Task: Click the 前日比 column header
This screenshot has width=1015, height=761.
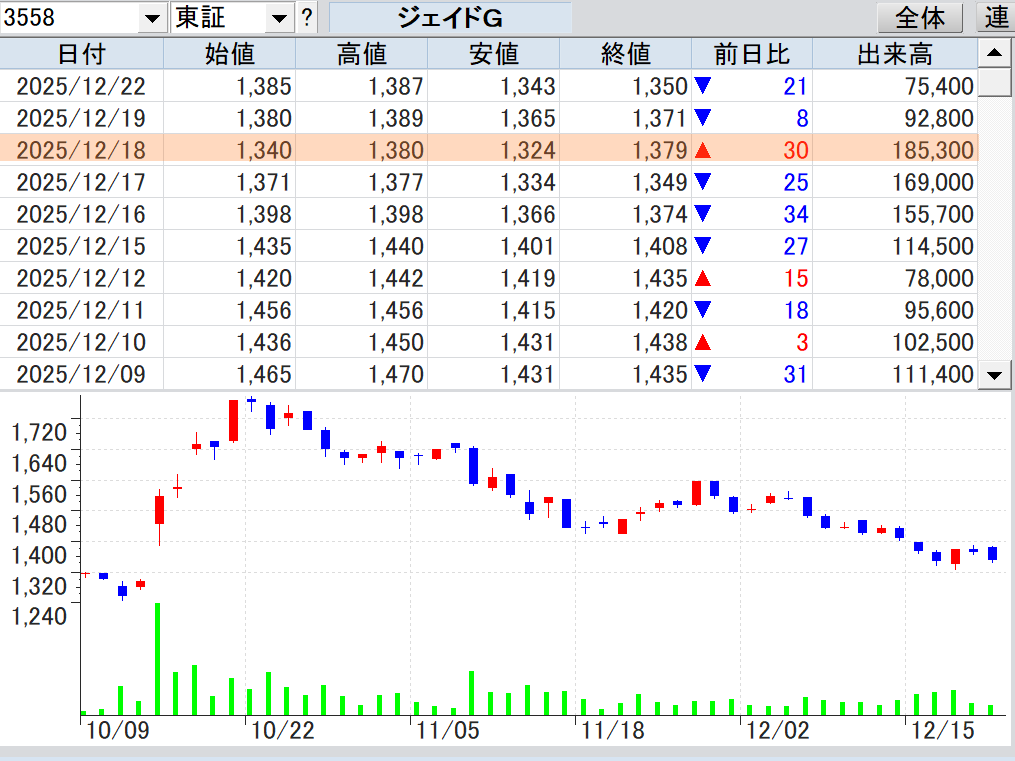Action: click(751, 54)
